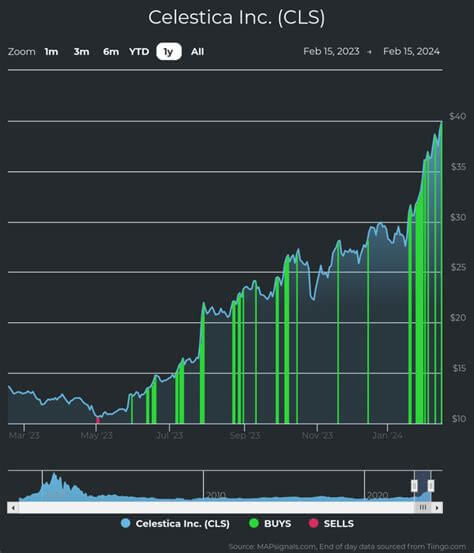The height and width of the screenshot is (553, 474).
Task: Select the YTD zoom option
Action: 139,52
